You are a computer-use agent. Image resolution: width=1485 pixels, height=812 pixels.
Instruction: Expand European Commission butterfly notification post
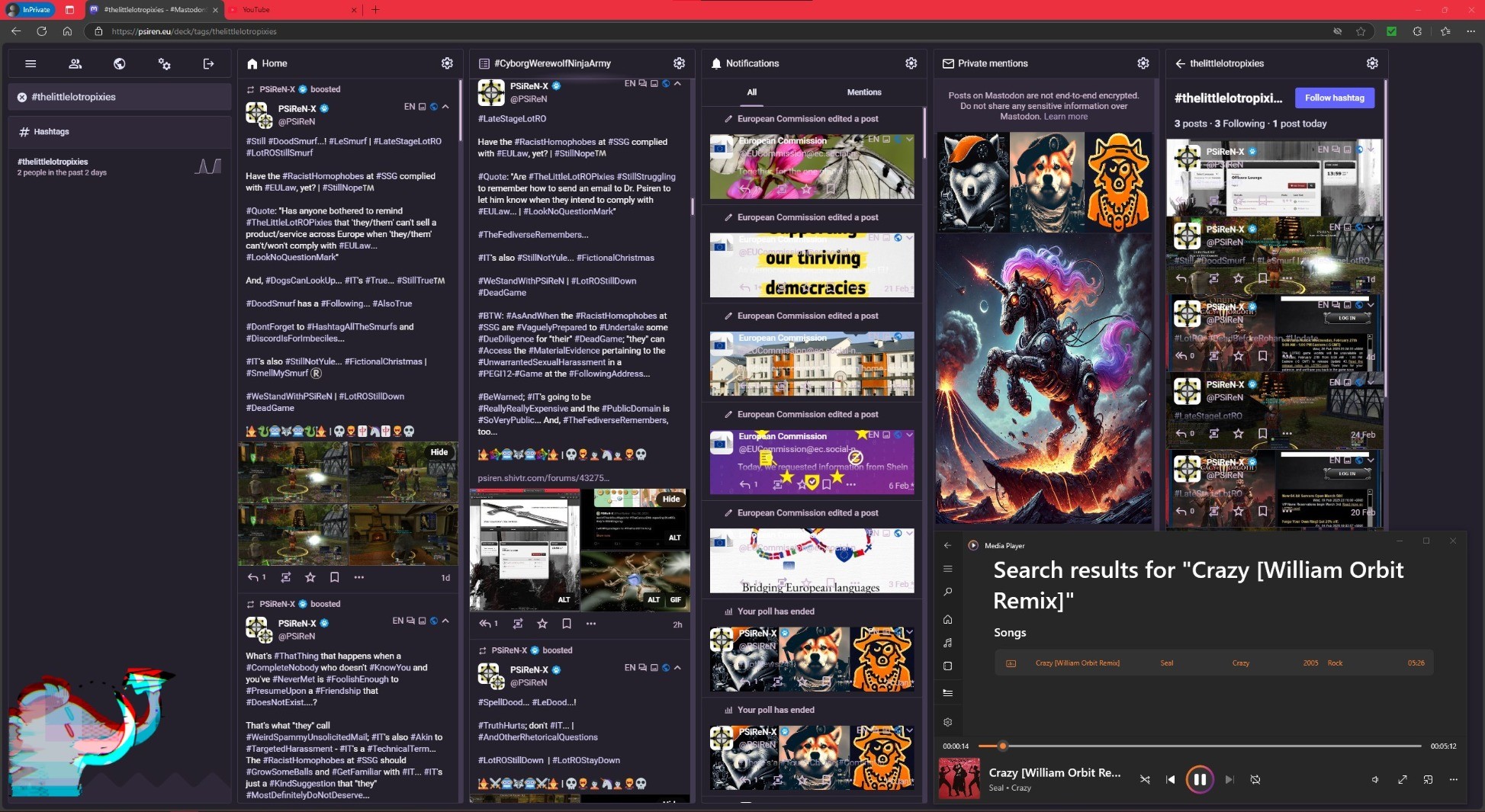909,140
